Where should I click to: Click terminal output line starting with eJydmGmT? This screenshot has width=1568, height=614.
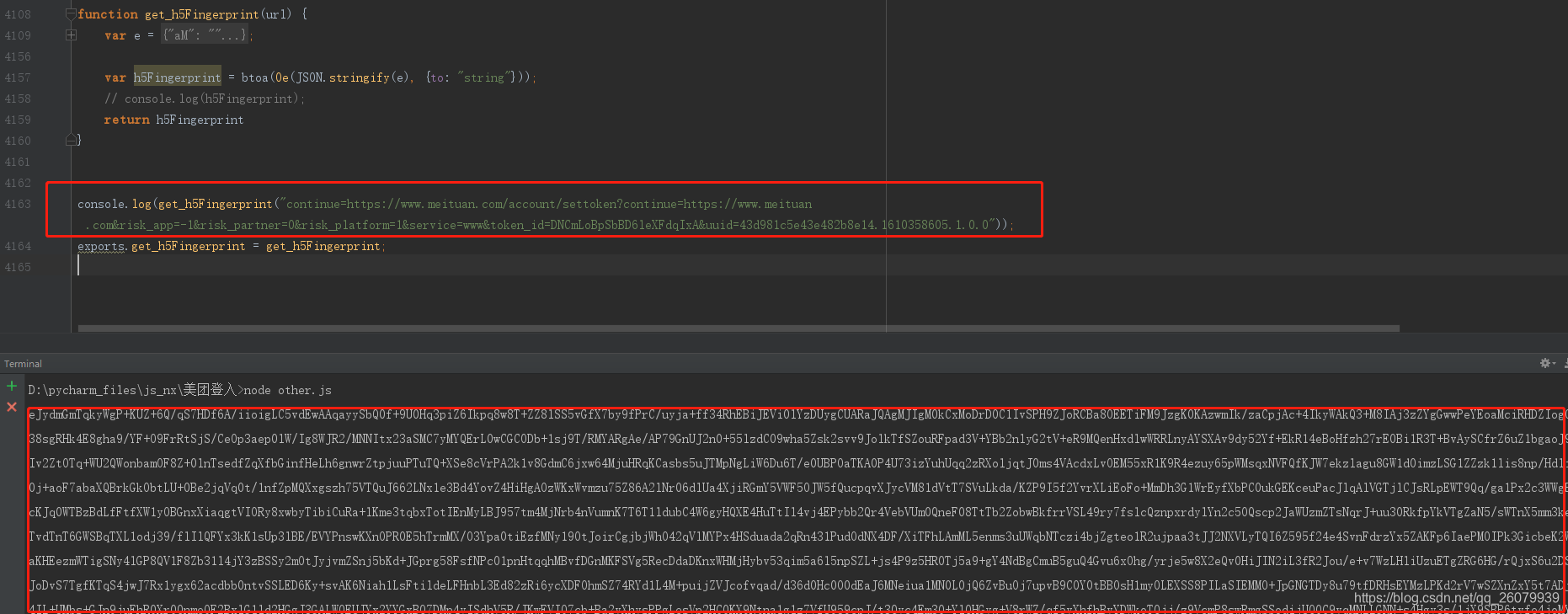[796, 414]
